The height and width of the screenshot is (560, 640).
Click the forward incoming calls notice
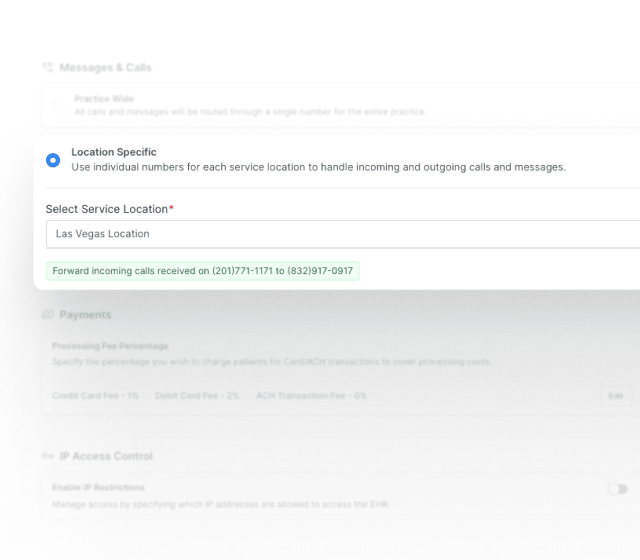[203, 271]
